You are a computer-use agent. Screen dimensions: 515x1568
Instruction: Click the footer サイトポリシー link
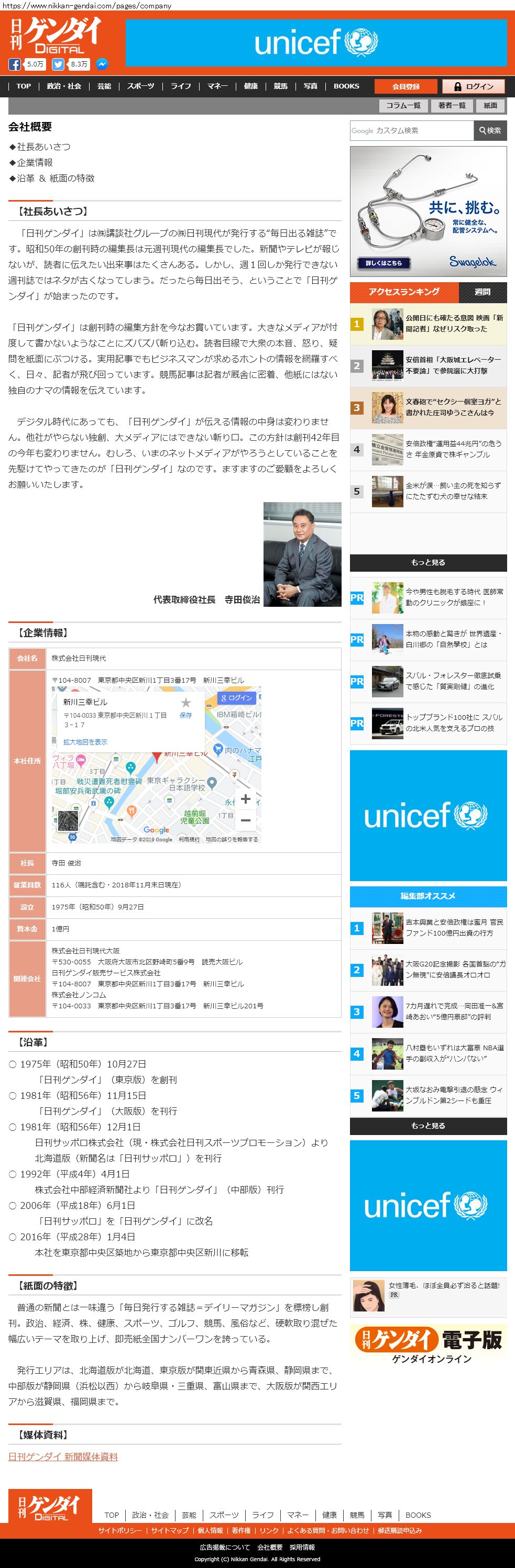point(120,1530)
